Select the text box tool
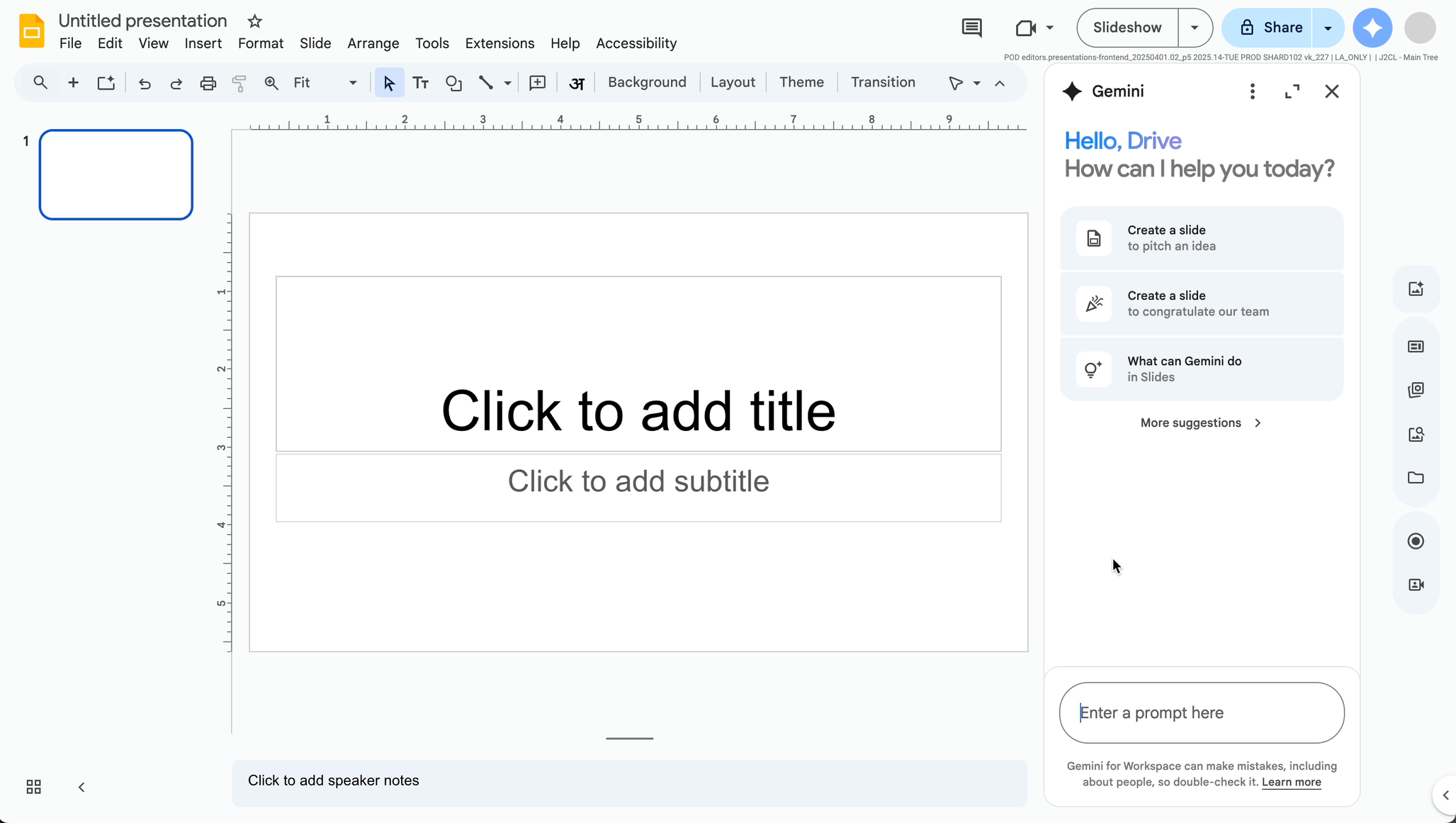 tap(420, 82)
